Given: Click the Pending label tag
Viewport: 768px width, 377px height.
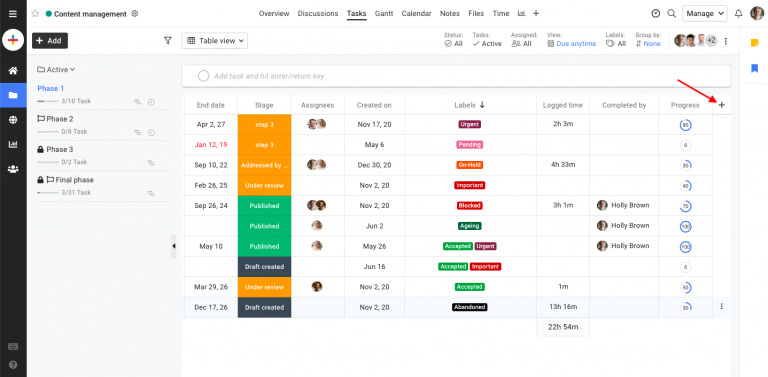Looking at the screenshot, I should click(469, 145).
